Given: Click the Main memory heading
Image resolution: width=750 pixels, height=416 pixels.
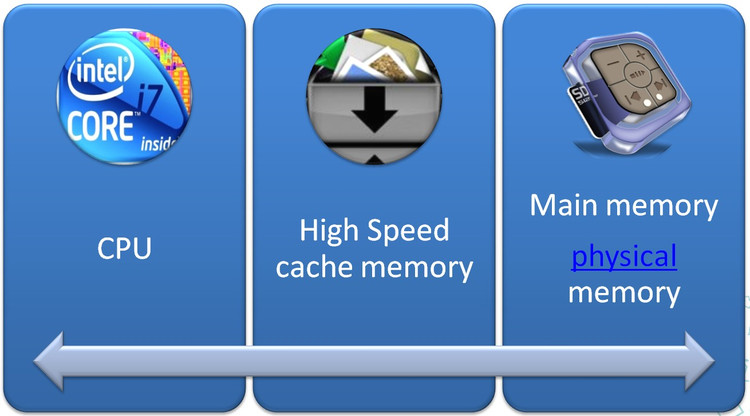Looking at the screenshot, I should [x=624, y=206].
